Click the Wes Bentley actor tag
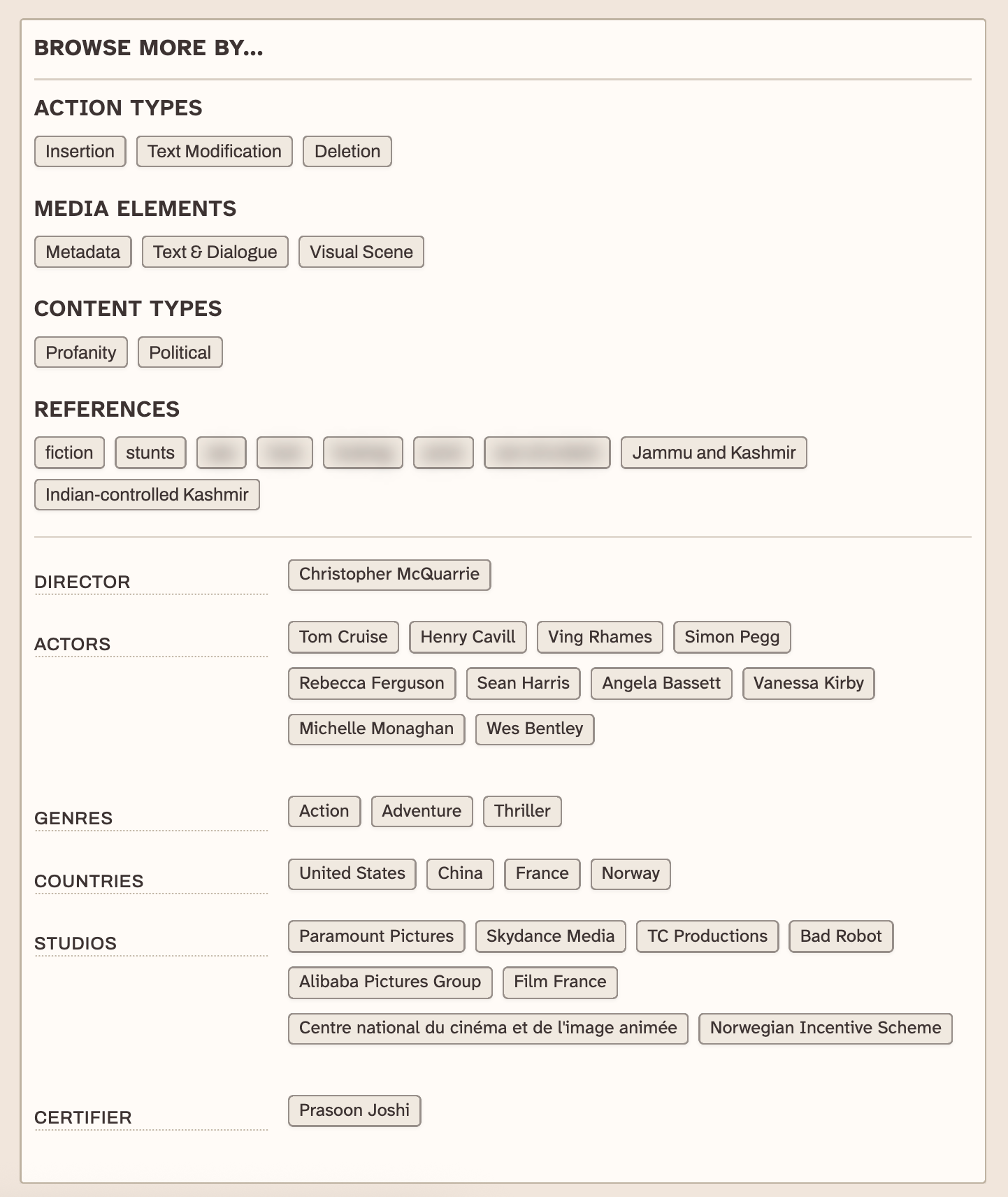 (534, 729)
